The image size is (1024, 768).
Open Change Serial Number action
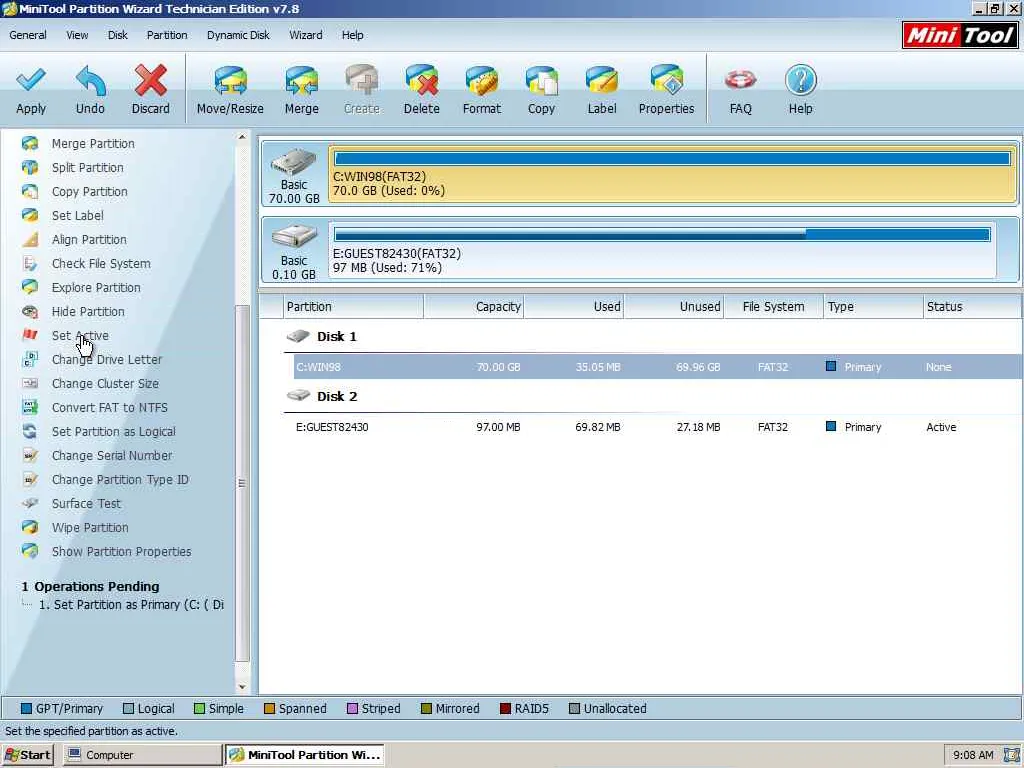pyautogui.click(x=112, y=456)
